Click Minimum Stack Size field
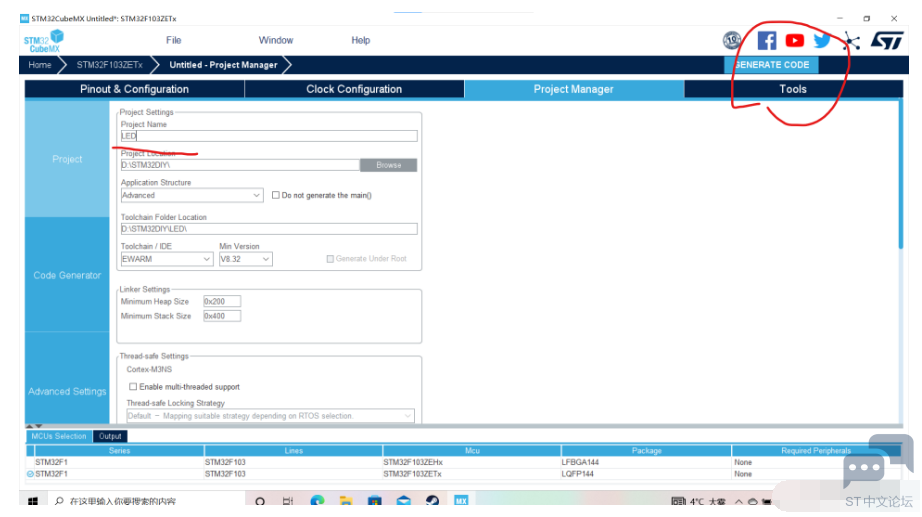This screenshot has width=922, height=517. click(222, 316)
